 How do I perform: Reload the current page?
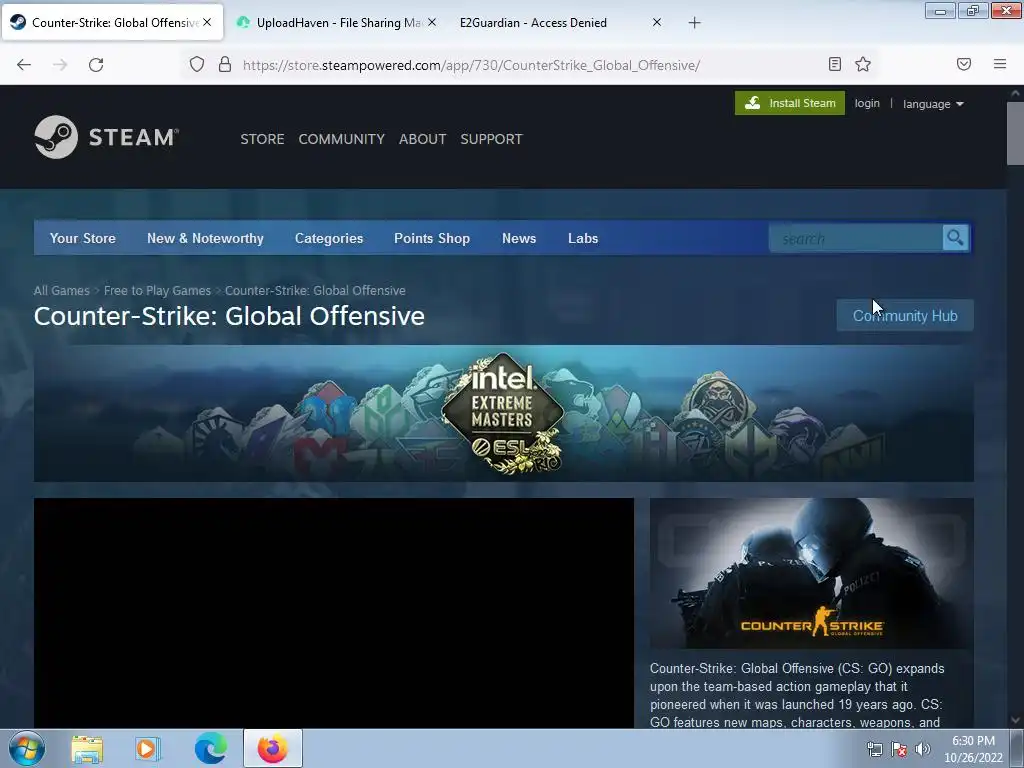pos(96,65)
